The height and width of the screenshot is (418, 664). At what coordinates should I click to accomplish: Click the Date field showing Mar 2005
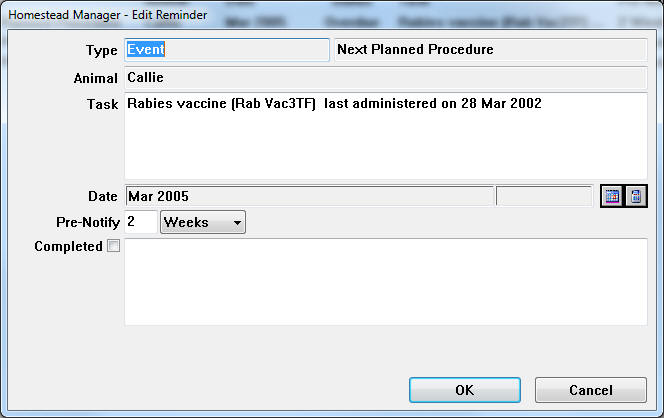[308, 196]
